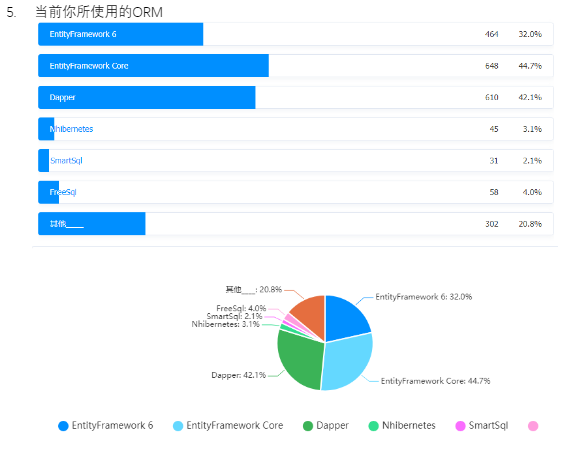Image resolution: width=575 pixels, height=452 pixels.
Task: Click the 44.7% value in EntityFramework Core row
Action: point(530,66)
